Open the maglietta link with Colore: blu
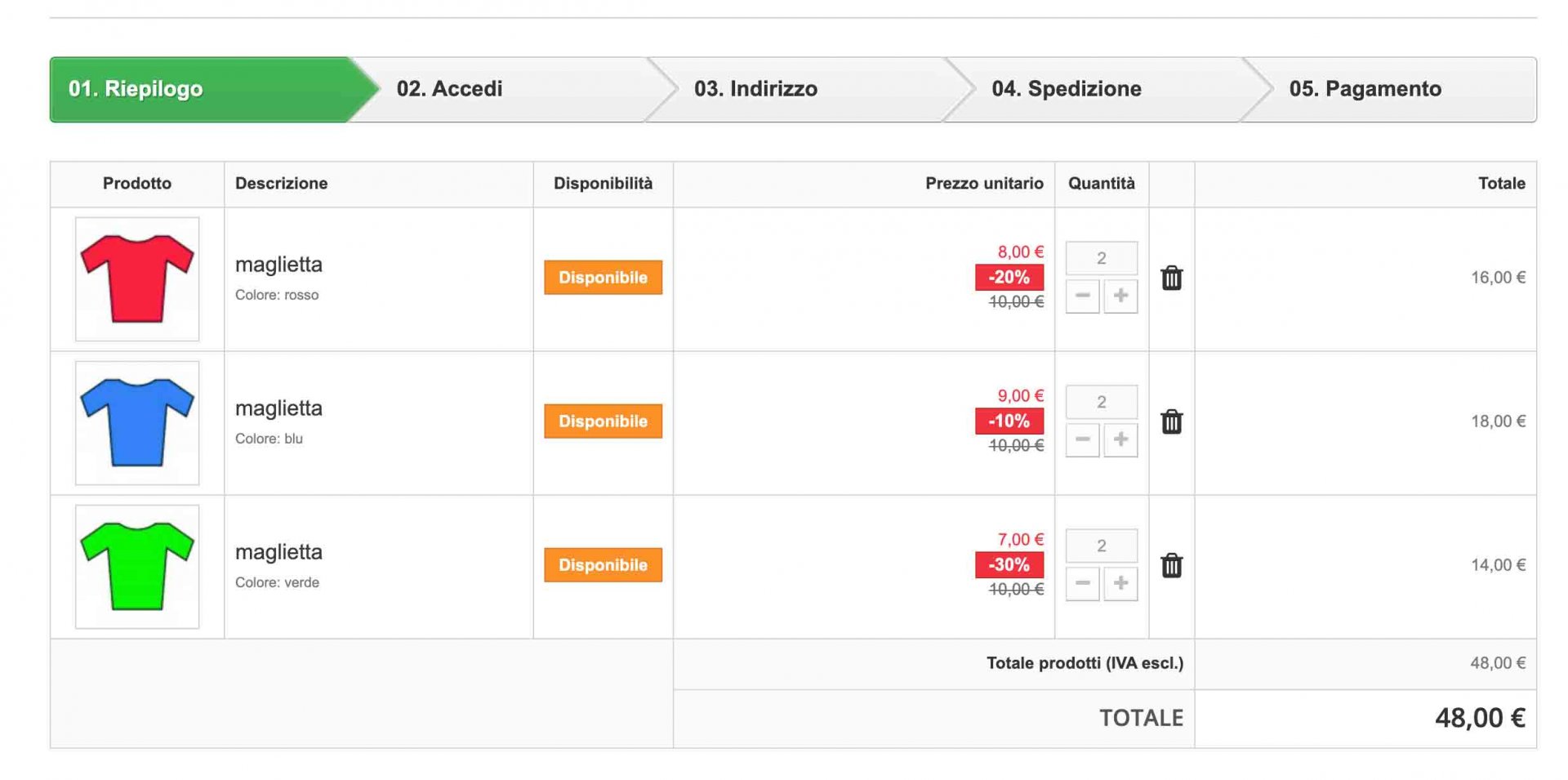The image size is (1568, 780). coord(278,408)
